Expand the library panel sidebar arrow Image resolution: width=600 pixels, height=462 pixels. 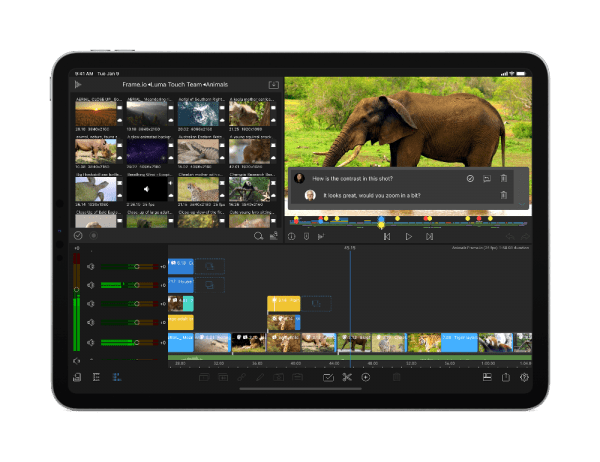click(x=78, y=86)
